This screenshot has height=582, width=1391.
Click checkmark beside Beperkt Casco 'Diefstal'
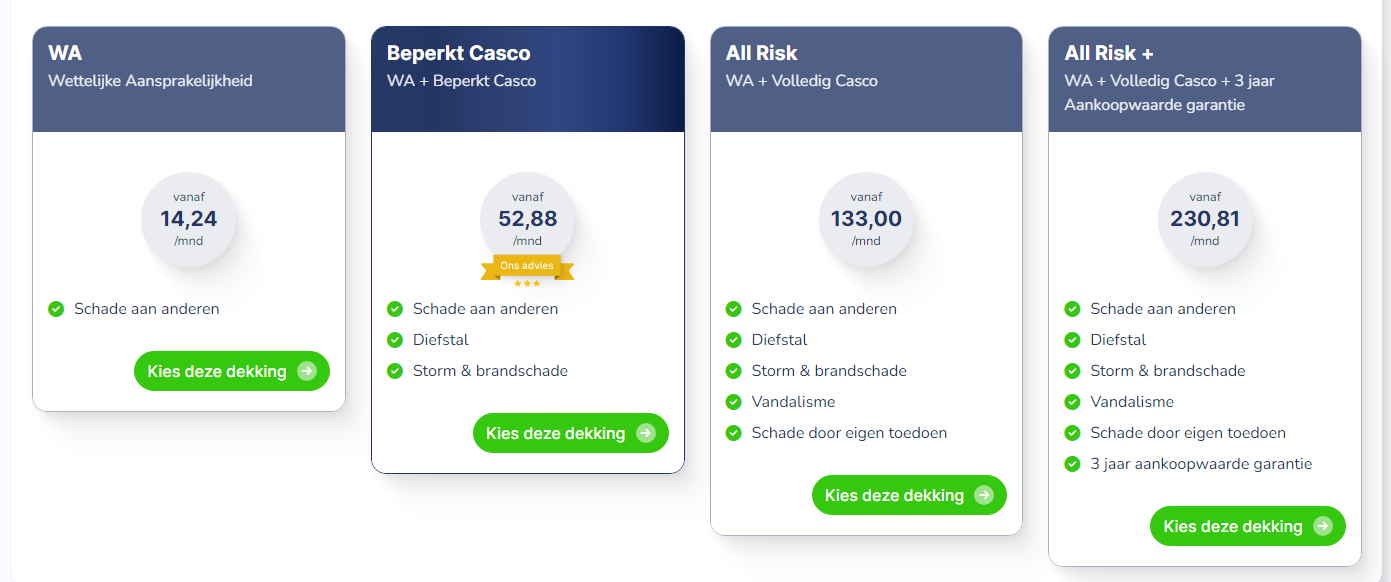395,340
